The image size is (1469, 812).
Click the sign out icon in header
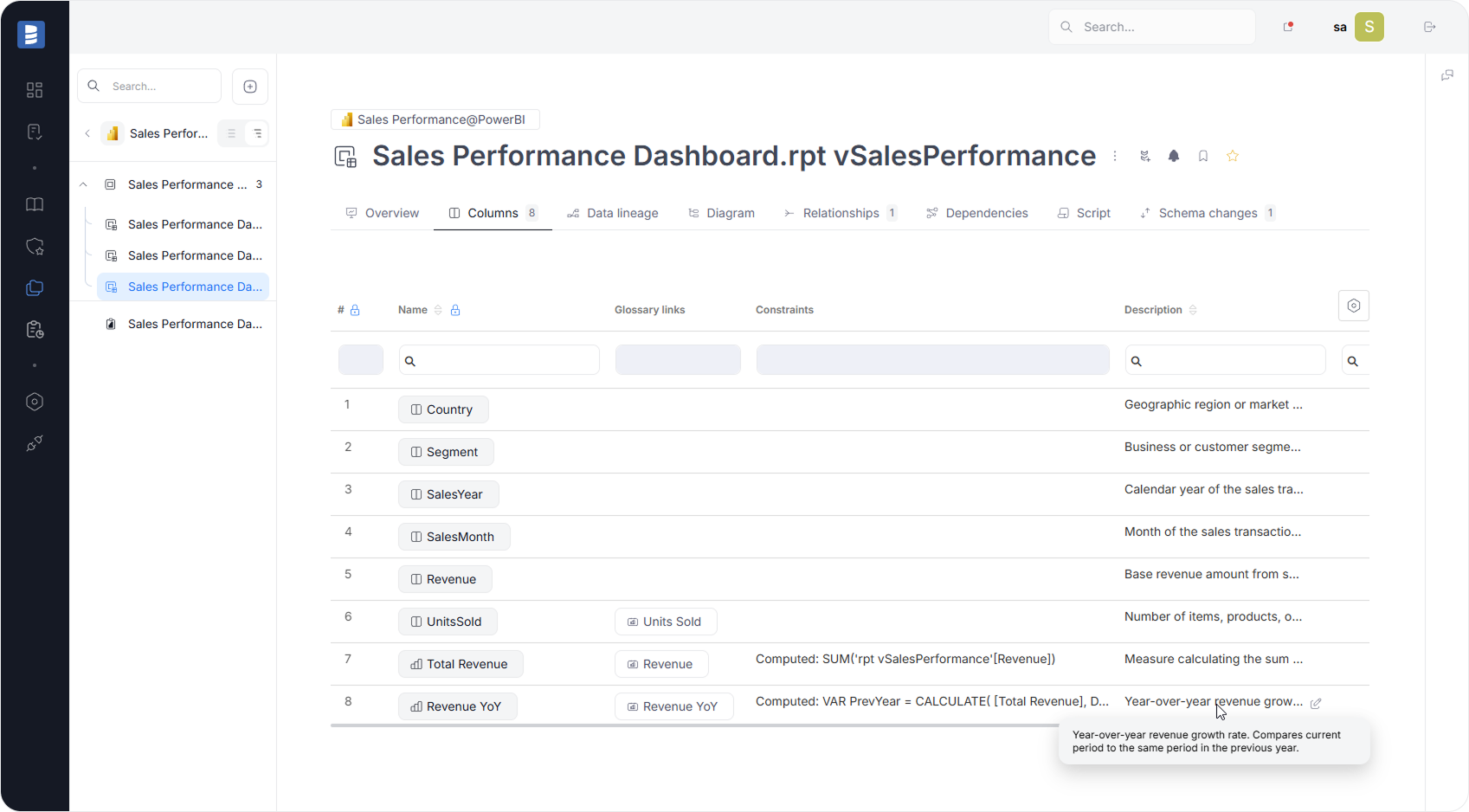coord(1429,27)
